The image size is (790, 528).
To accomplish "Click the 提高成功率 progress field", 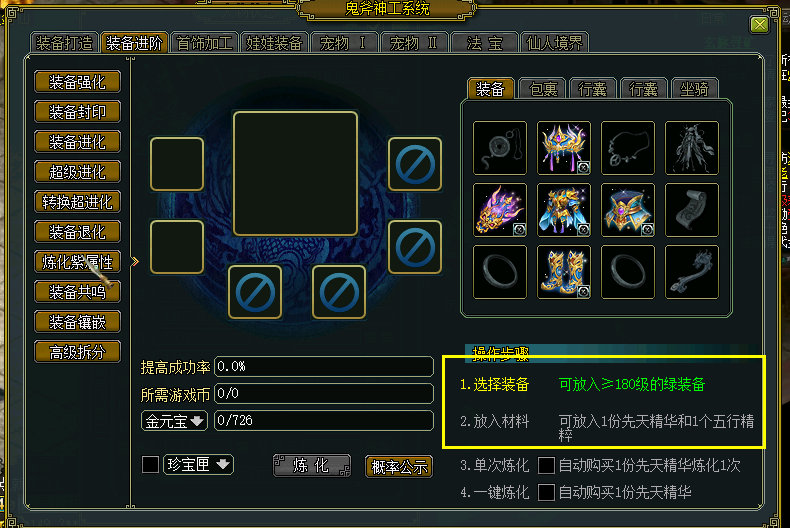I will (324, 366).
